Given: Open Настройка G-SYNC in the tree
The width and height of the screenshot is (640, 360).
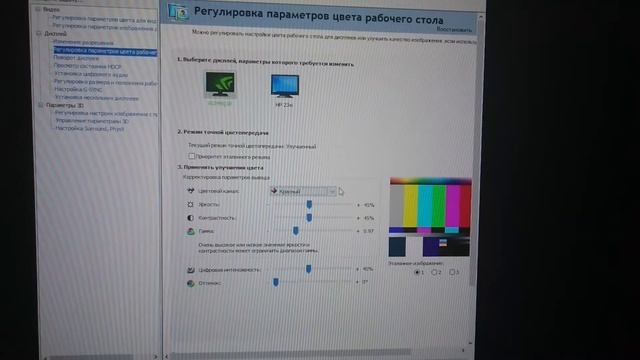Looking at the screenshot, I should pyautogui.click(x=78, y=89).
